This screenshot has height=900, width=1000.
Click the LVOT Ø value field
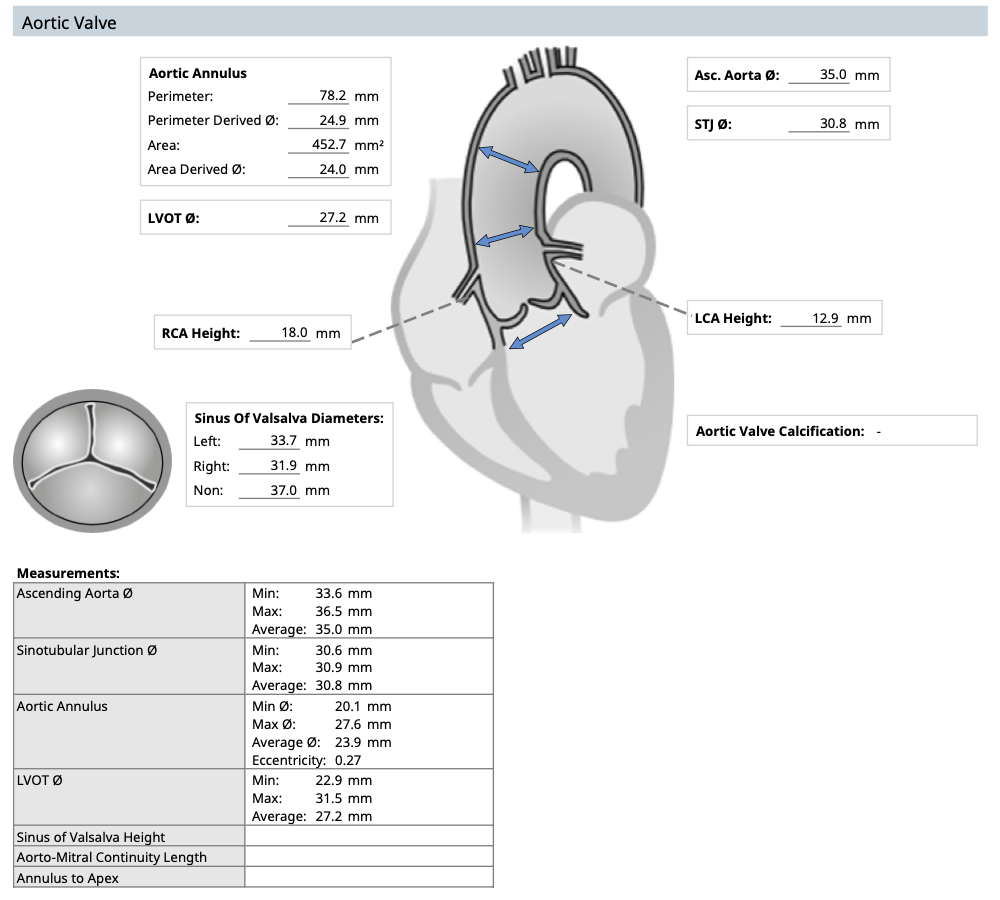click(x=319, y=218)
